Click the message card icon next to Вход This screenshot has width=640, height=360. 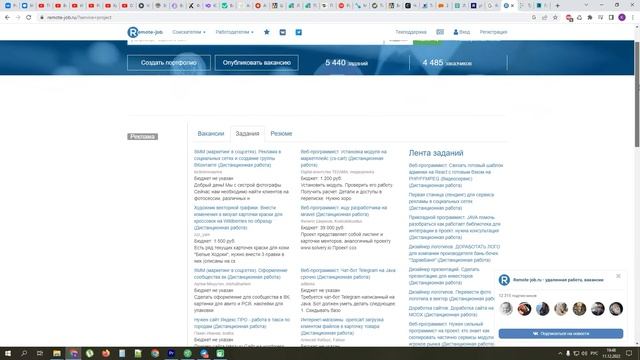coord(440,32)
